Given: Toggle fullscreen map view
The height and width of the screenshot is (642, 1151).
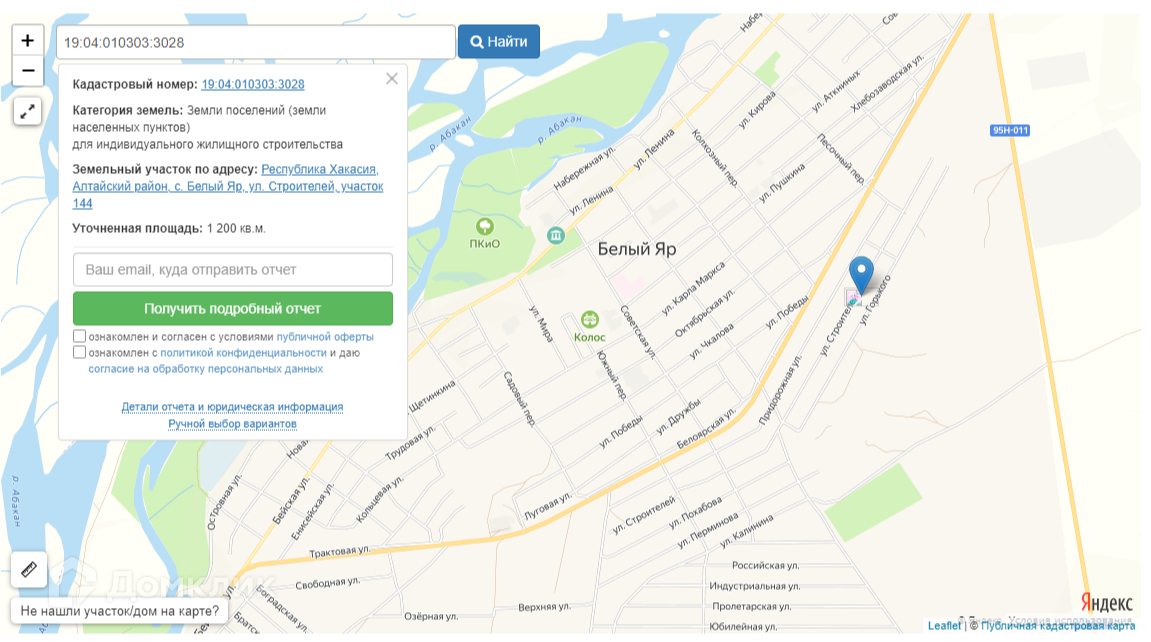Looking at the screenshot, I should click(28, 112).
